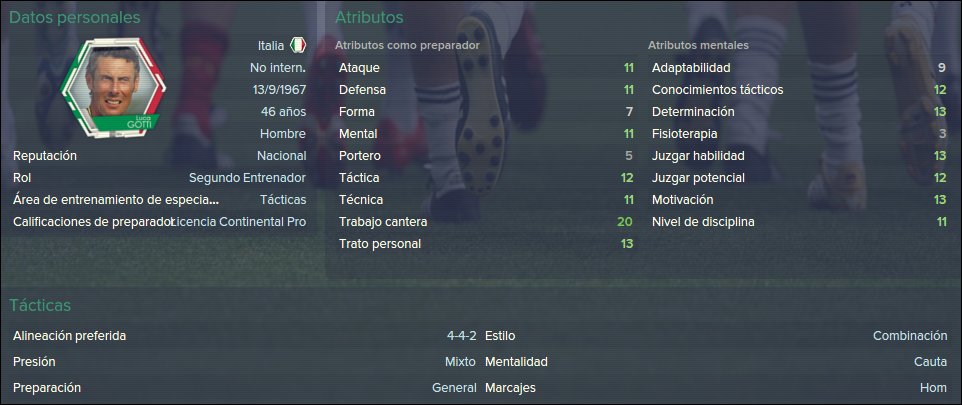Click the Licencia Continental Pro qualification

pos(239,222)
